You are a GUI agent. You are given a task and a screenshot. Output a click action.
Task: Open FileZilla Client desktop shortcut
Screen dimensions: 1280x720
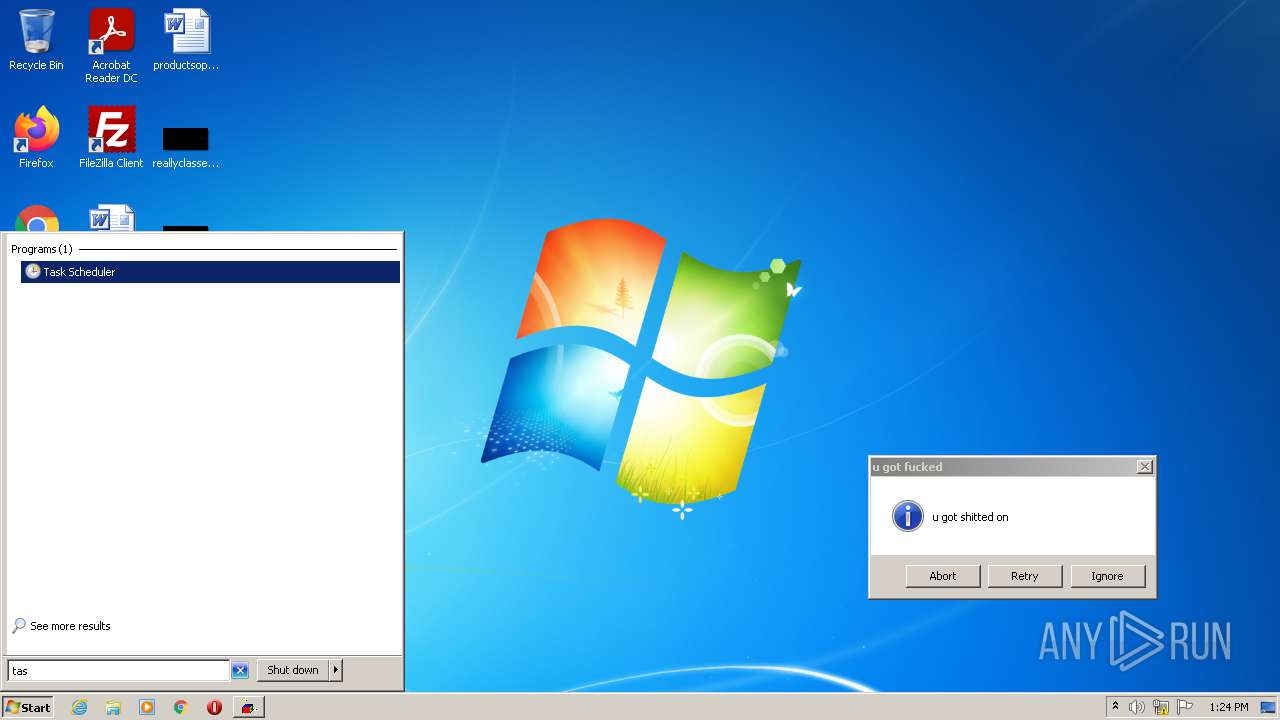pyautogui.click(x=111, y=137)
